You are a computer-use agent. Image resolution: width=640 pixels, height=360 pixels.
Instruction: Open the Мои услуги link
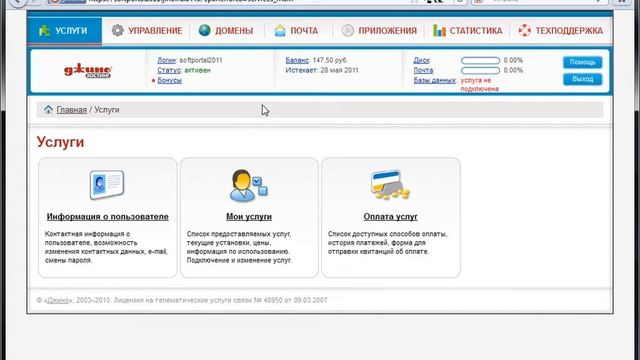point(249,217)
